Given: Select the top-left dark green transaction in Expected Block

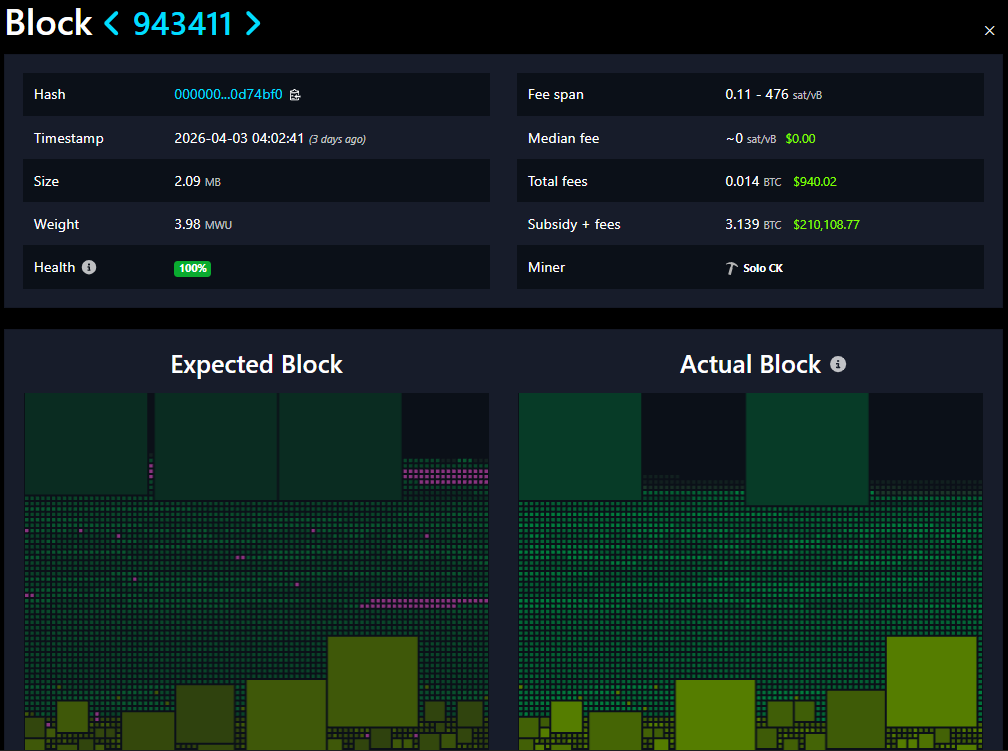Looking at the screenshot, I should (x=86, y=443).
